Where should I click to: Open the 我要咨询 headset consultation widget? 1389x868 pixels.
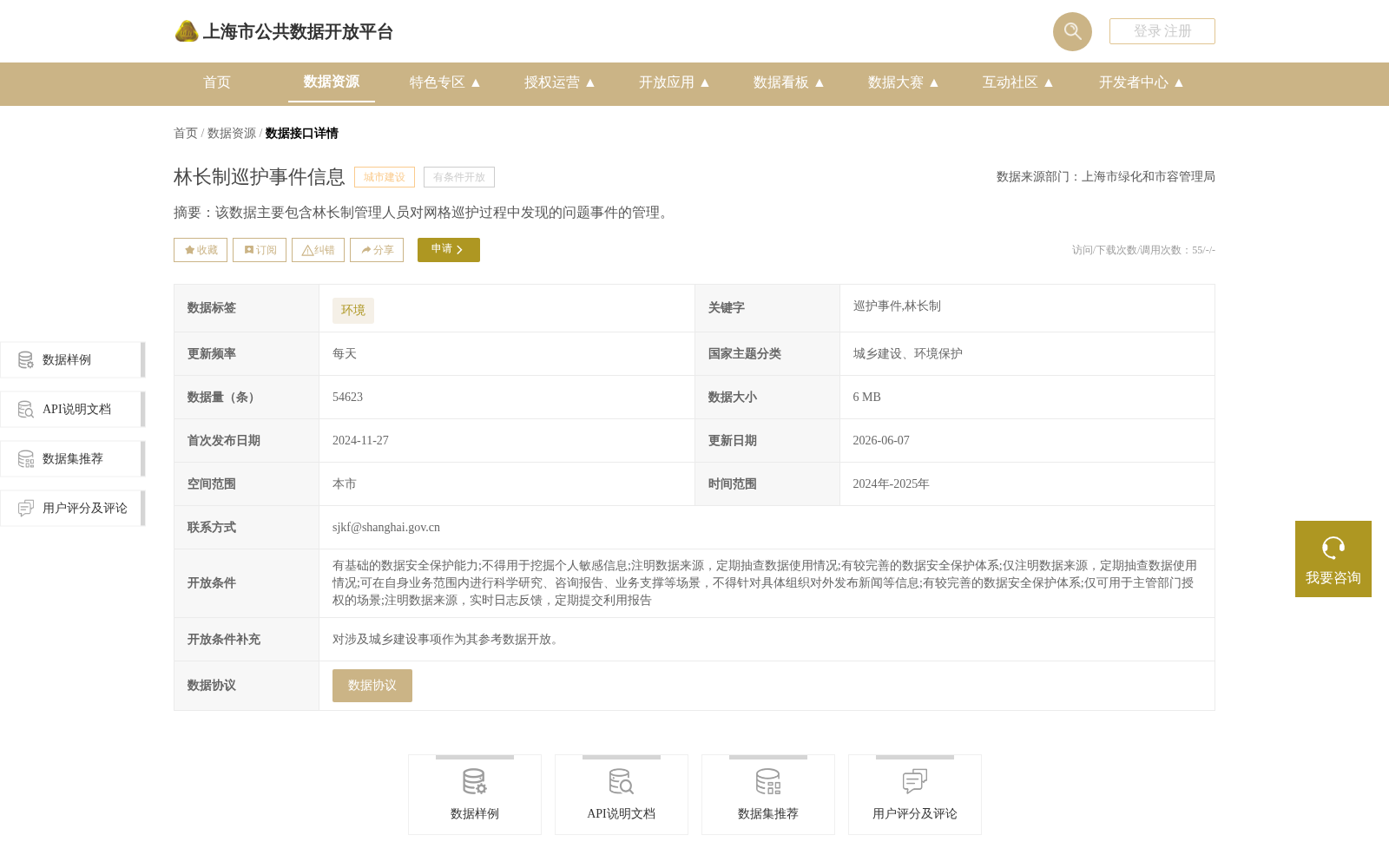point(1333,559)
